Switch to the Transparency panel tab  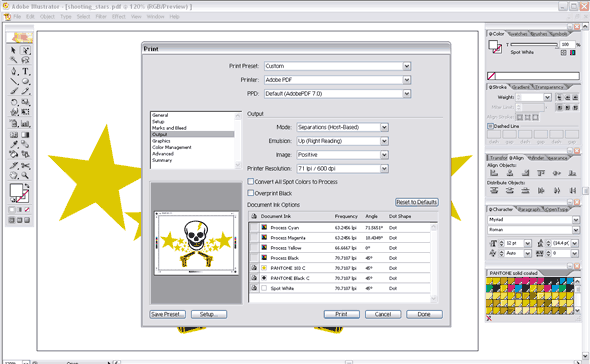pyautogui.click(x=549, y=87)
